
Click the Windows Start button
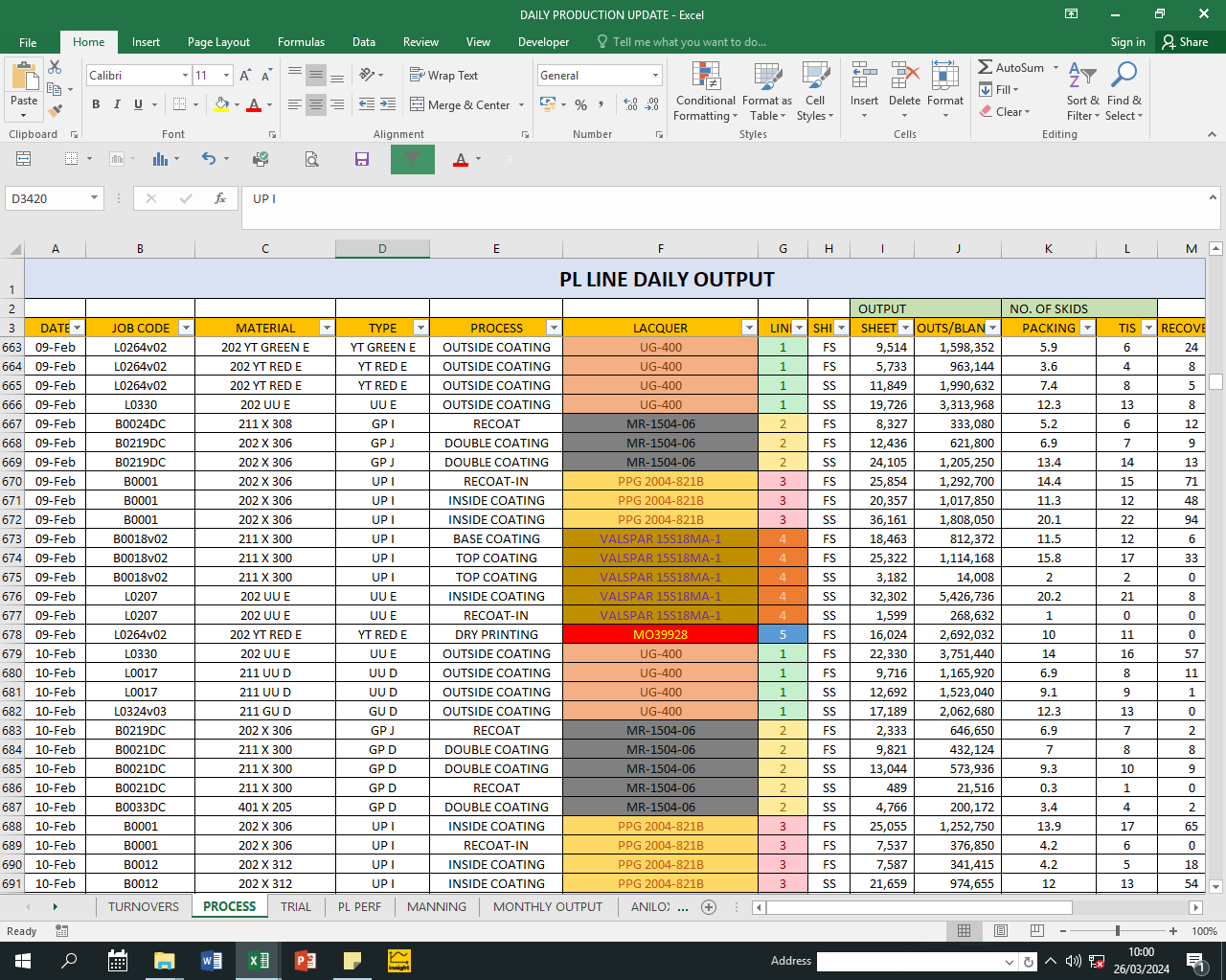click(x=23, y=960)
